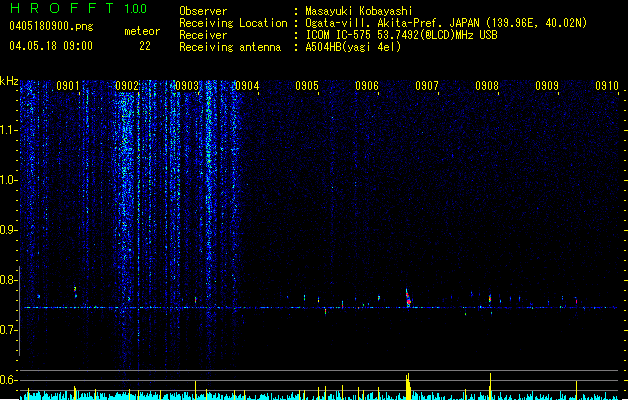Click the 0.8 kHz axis label
This screenshot has height=400, width=629.
tap(8, 280)
